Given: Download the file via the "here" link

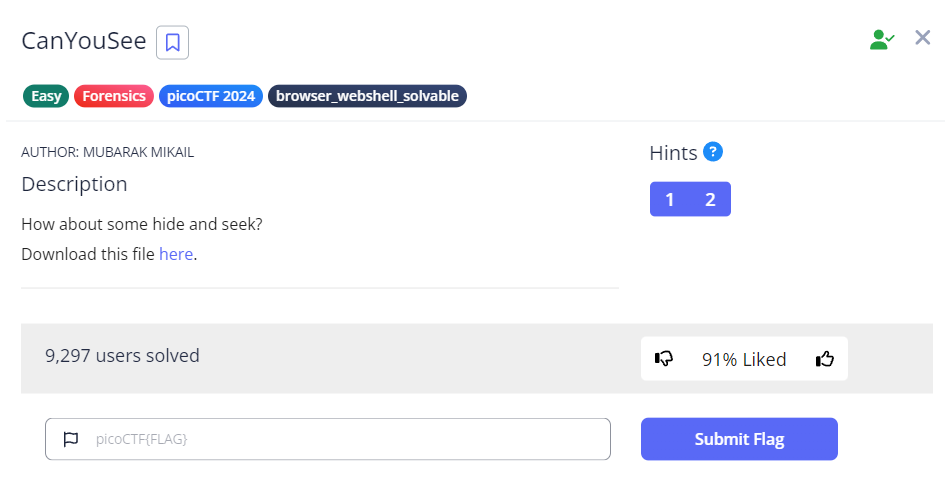Looking at the screenshot, I should (x=176, y=254).
